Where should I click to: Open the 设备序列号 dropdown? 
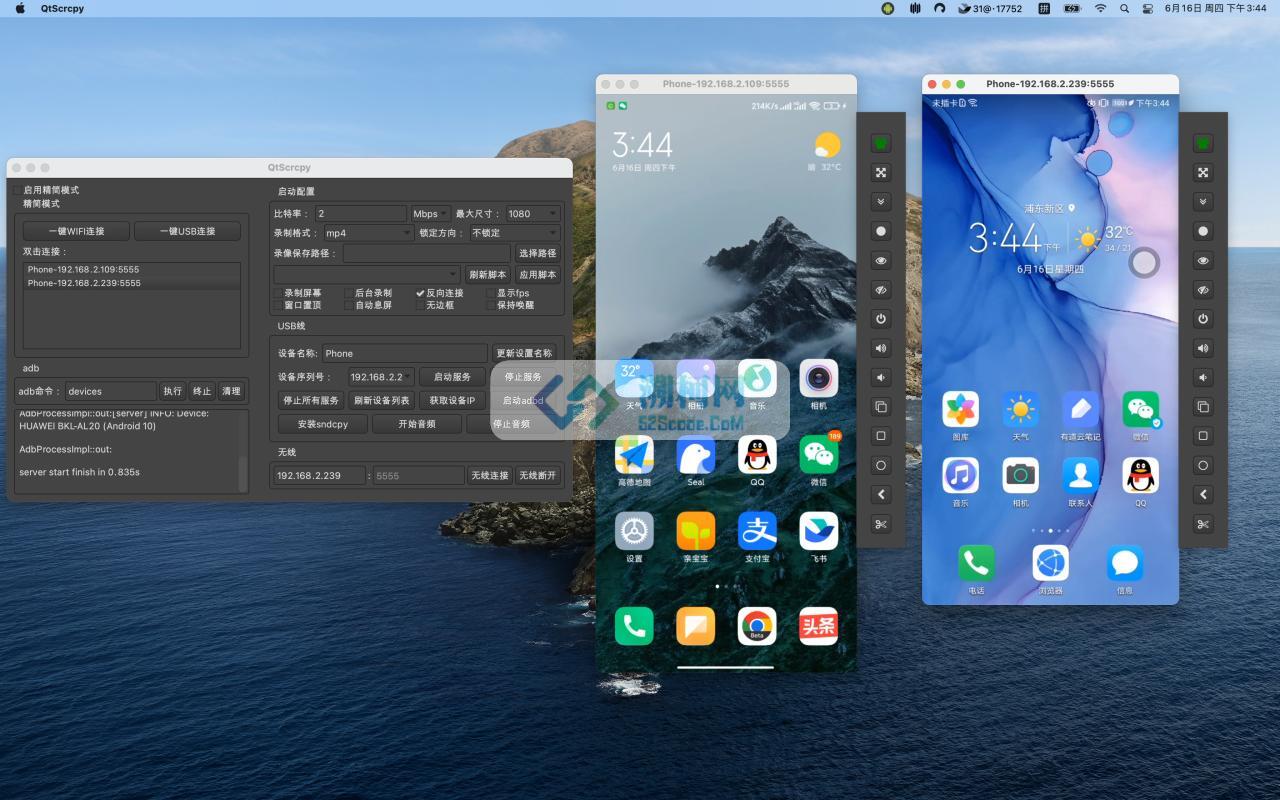pyautogui.click(x=381, y=377)
